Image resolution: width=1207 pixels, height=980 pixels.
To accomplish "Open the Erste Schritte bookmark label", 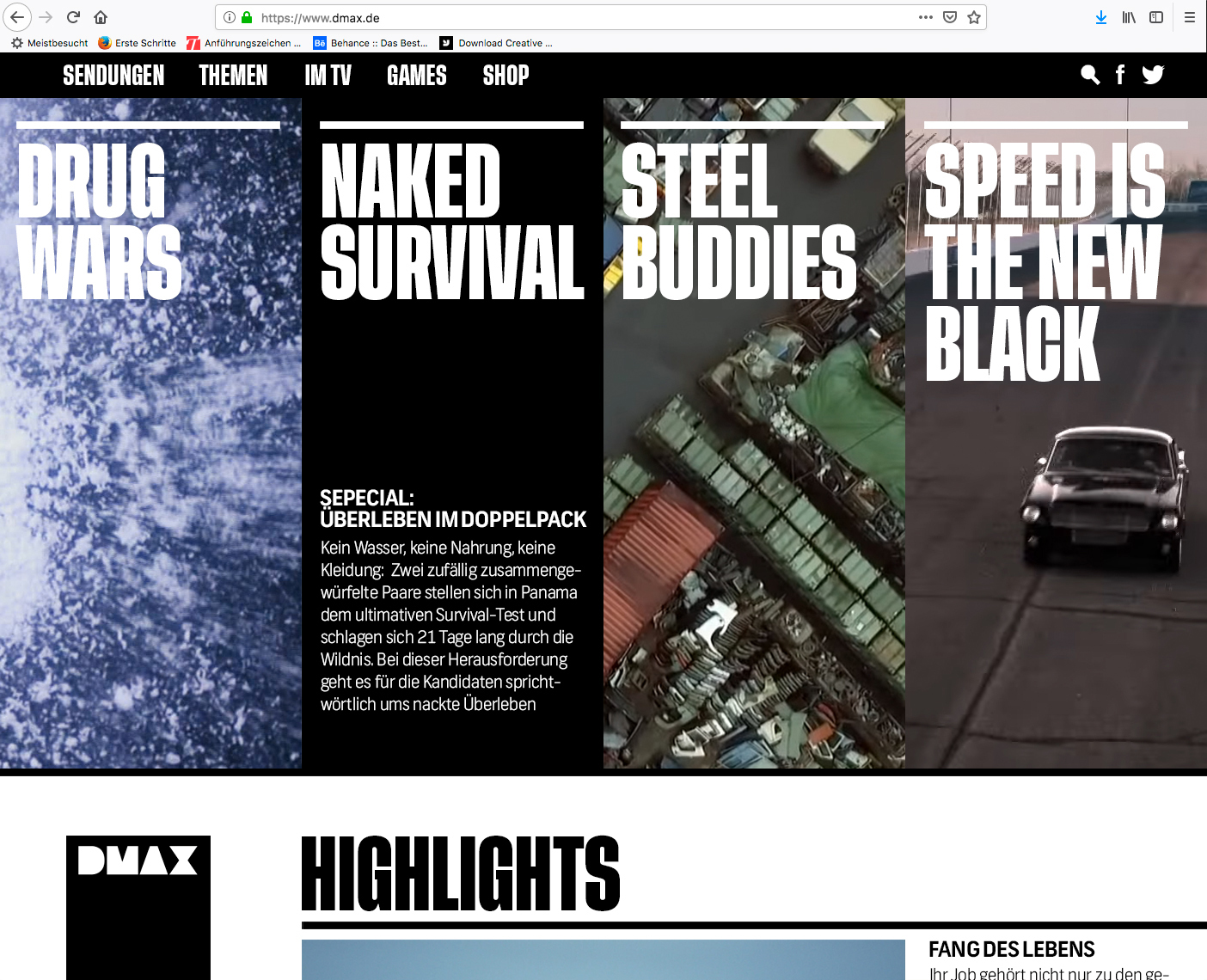I will tap(145, 43).
